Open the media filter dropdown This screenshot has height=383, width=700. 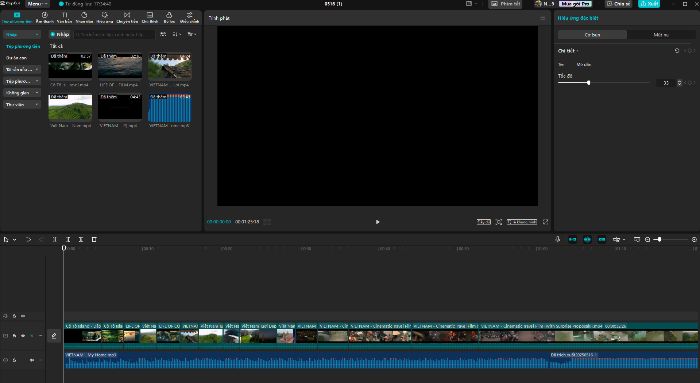[x=192, y=34]
